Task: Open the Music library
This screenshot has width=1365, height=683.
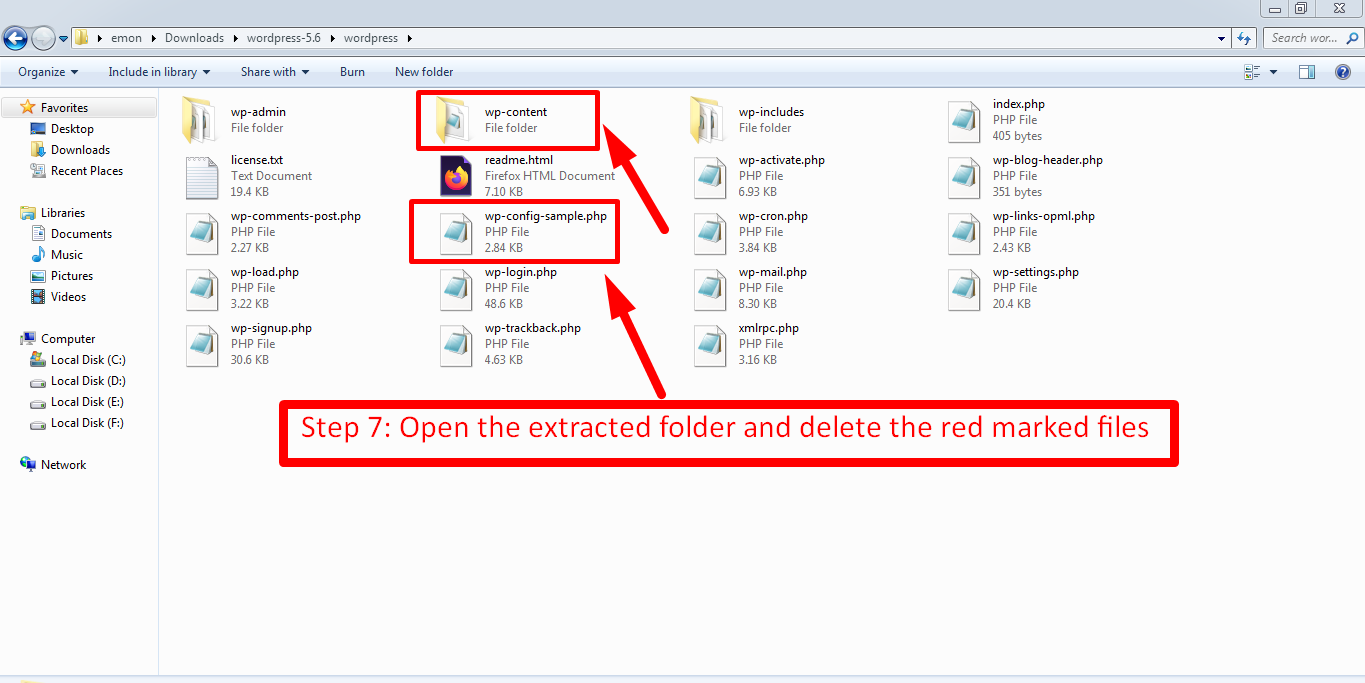Action: pos(67,255)
